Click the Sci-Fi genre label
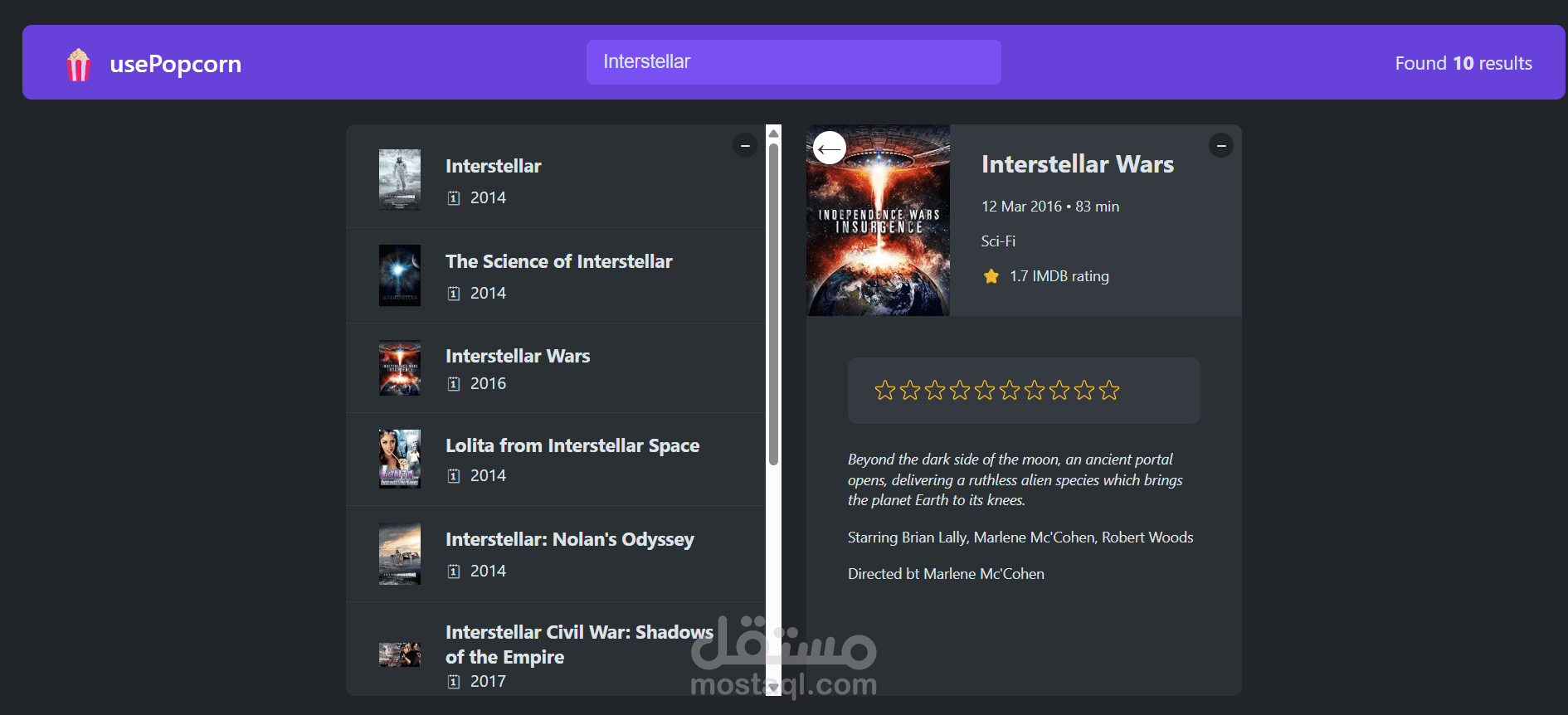 (x=998, y=241)
